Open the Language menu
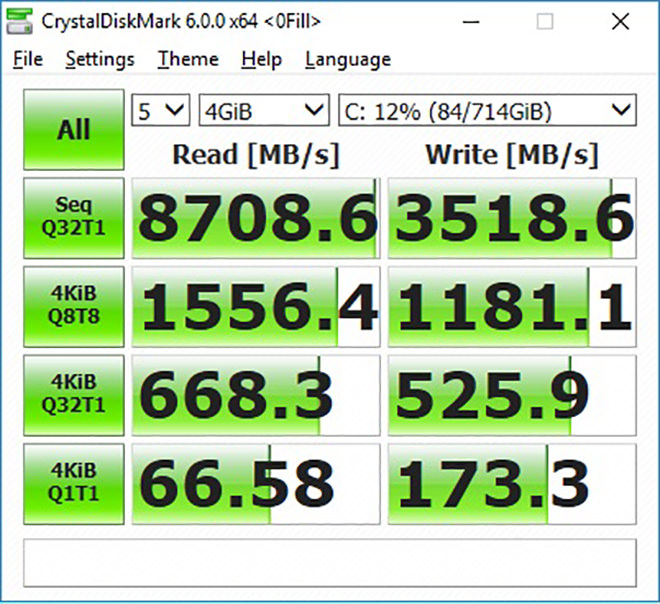Screen dimensions: 660x604 pos(348,59)
